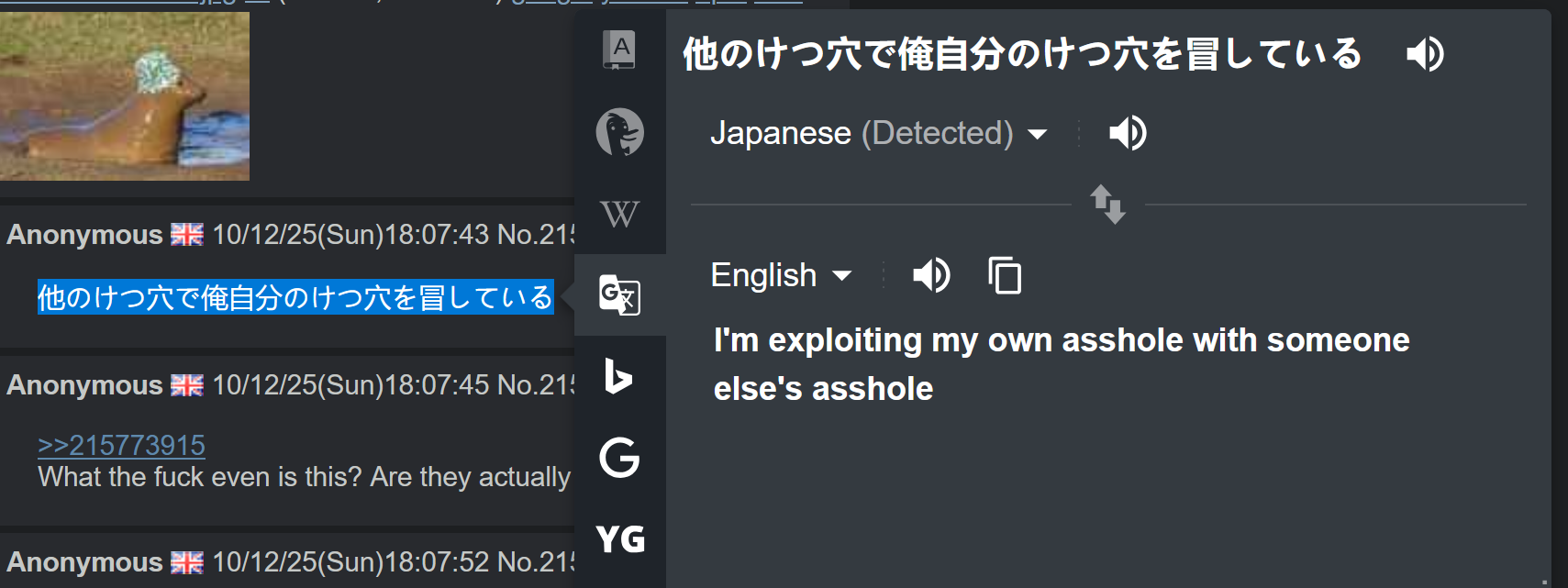Play audio of the Japanese header text

pos(1425,54)
